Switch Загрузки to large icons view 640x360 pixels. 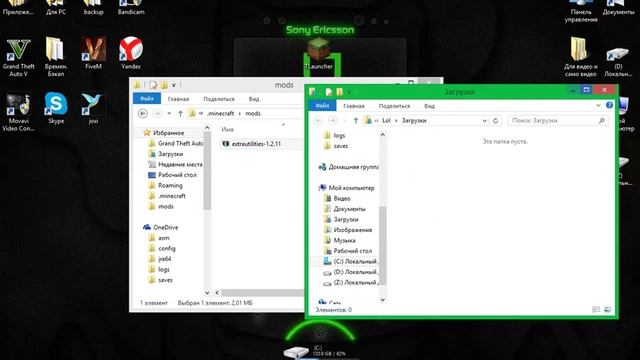607,310
